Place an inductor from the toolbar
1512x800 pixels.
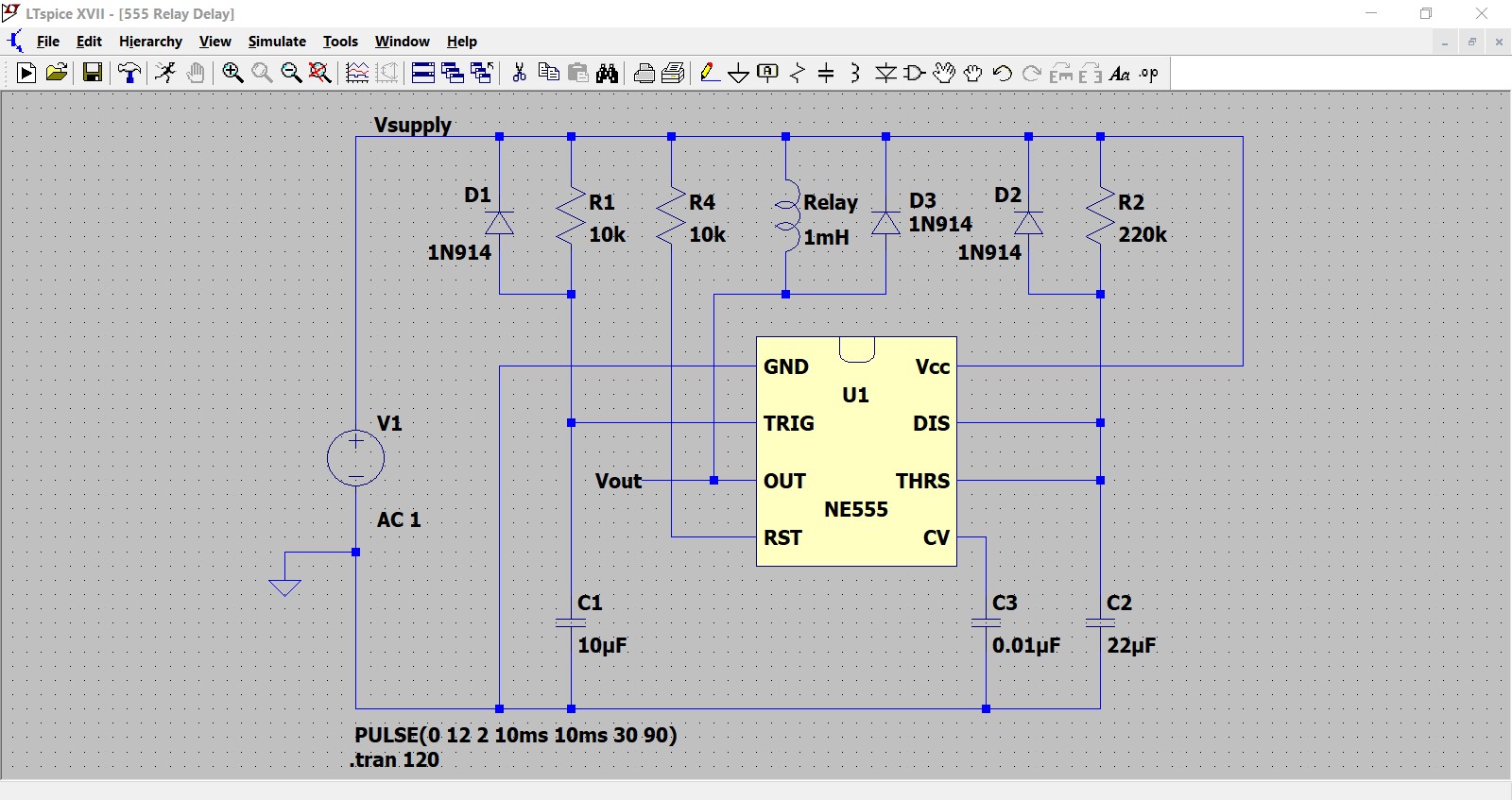click(855, 73)
